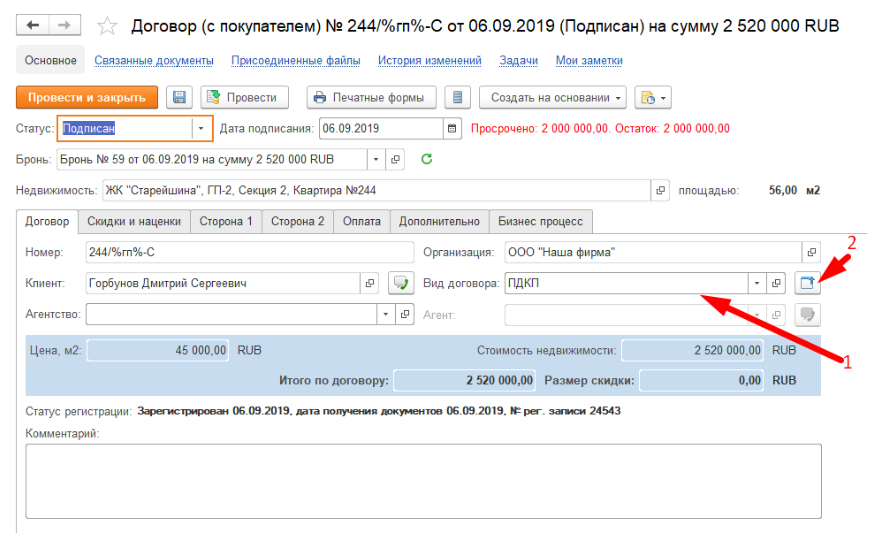Screen dimensions: 882x533
Task: Switch to the Скидки и наценки tab
Action: click(x=133, y=221)
